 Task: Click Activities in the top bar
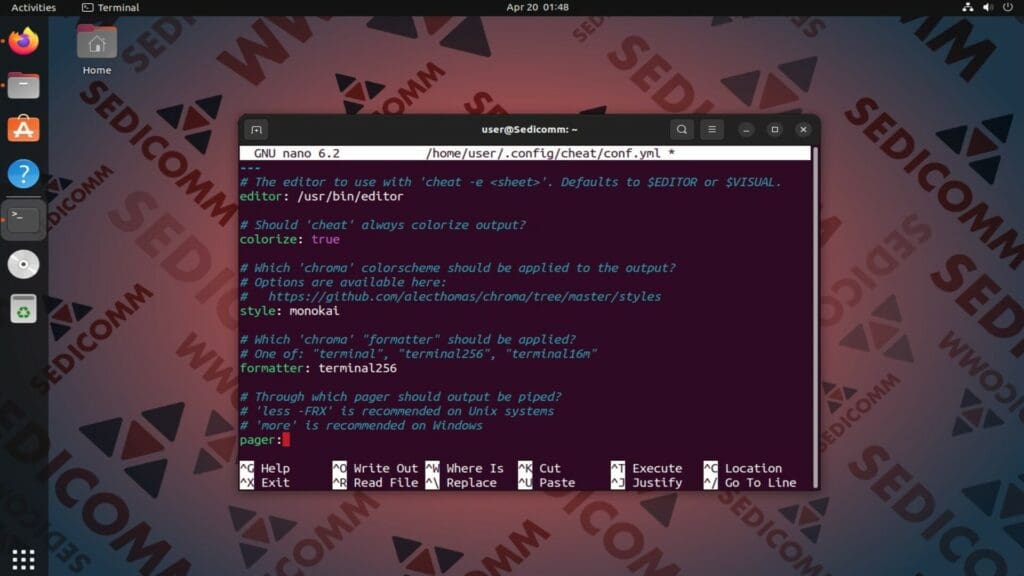click(x=33, y=7)
